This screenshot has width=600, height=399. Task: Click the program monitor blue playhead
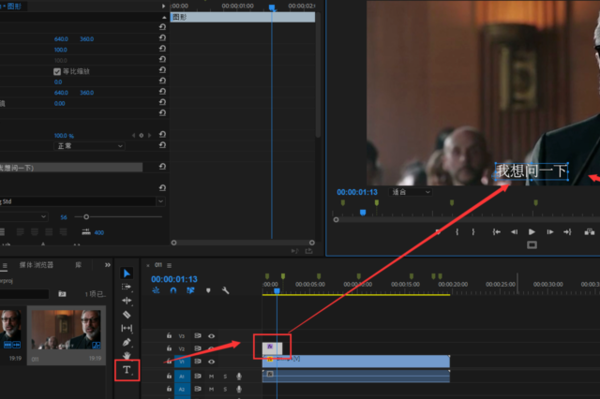coord(363,212)
